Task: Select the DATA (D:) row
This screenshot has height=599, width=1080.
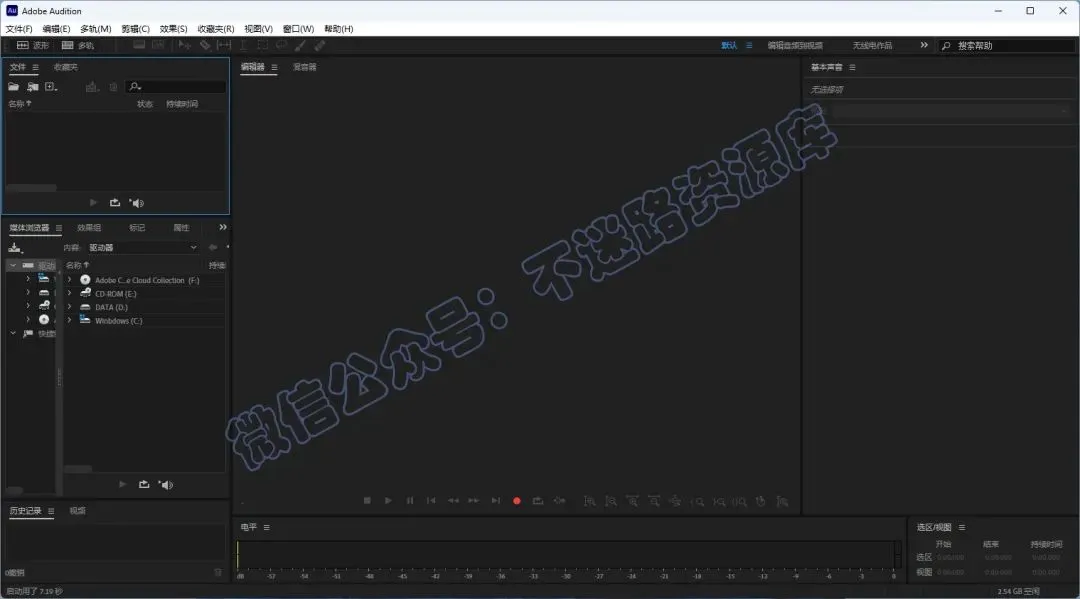Action: click(x=145, y=307)
